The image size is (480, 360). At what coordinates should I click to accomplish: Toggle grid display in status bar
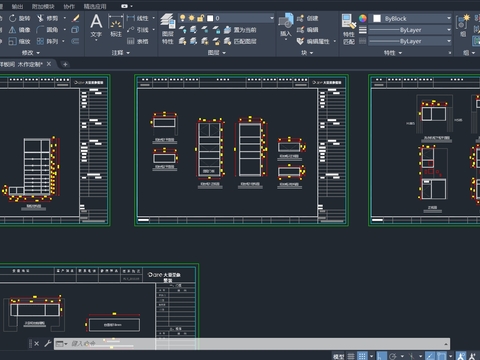362,356
